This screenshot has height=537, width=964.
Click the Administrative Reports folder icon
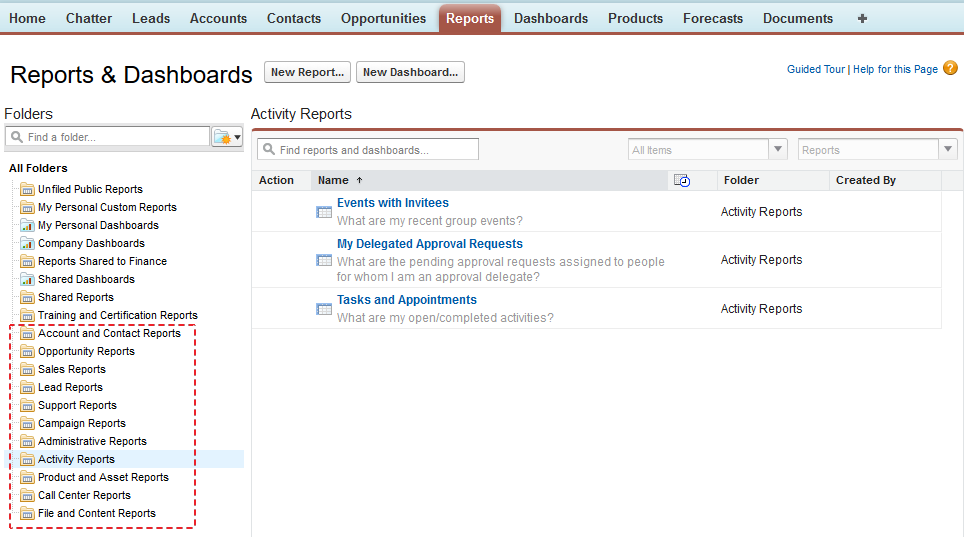click(x=27, y=441)
